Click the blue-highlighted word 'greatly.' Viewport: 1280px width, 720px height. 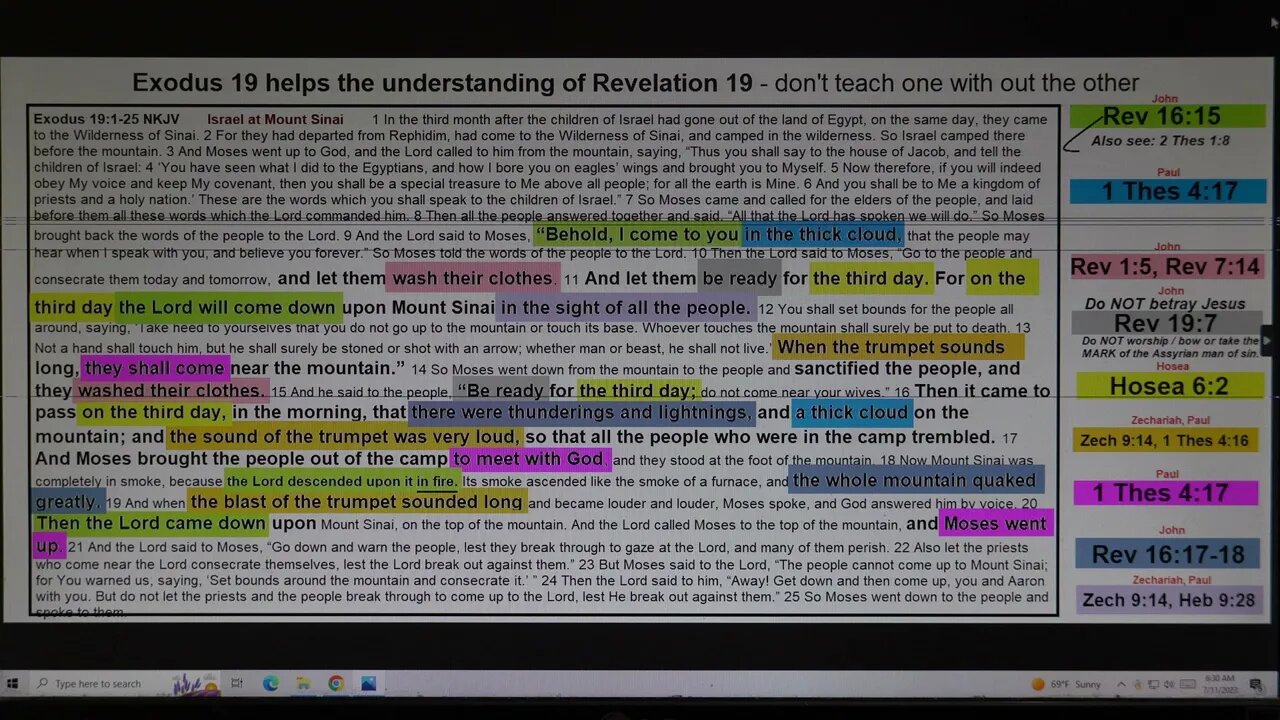(68, 502)
